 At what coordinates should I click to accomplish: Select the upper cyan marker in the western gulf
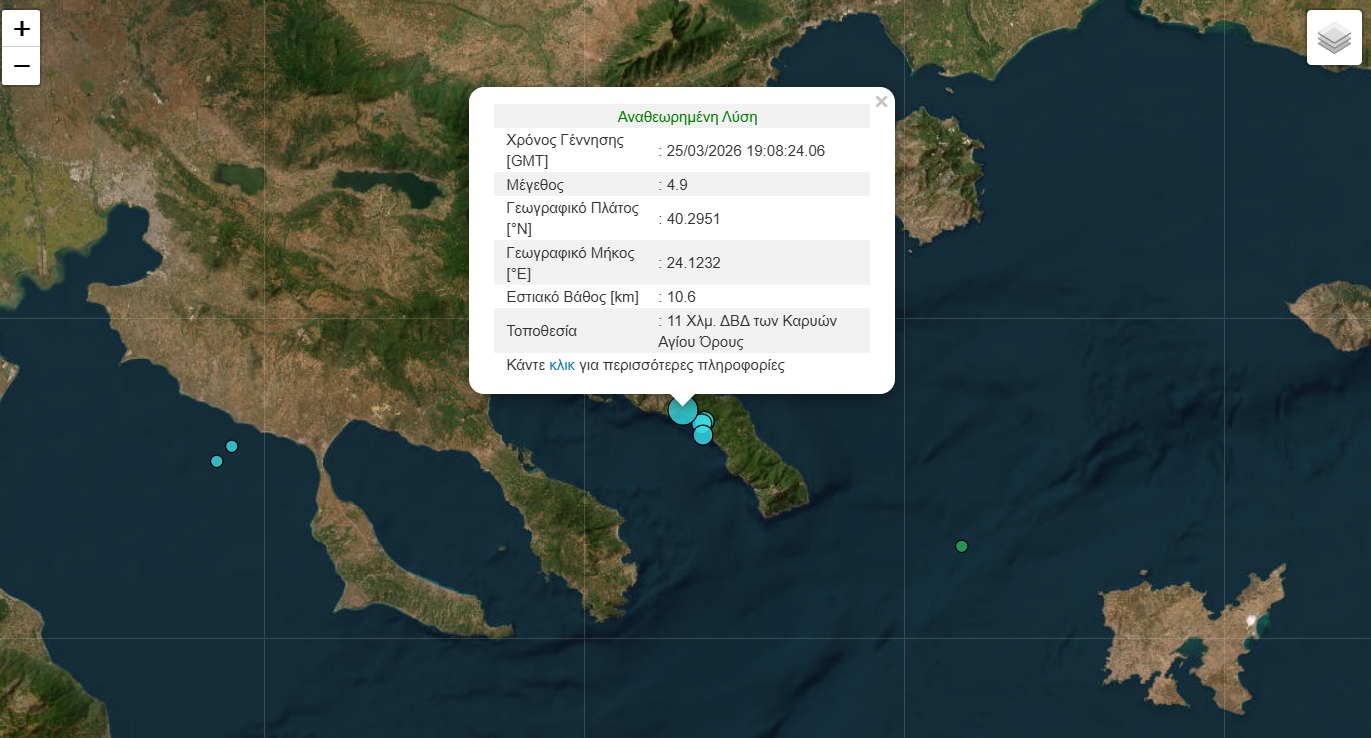pyautogui.click(x=232, y=446)
